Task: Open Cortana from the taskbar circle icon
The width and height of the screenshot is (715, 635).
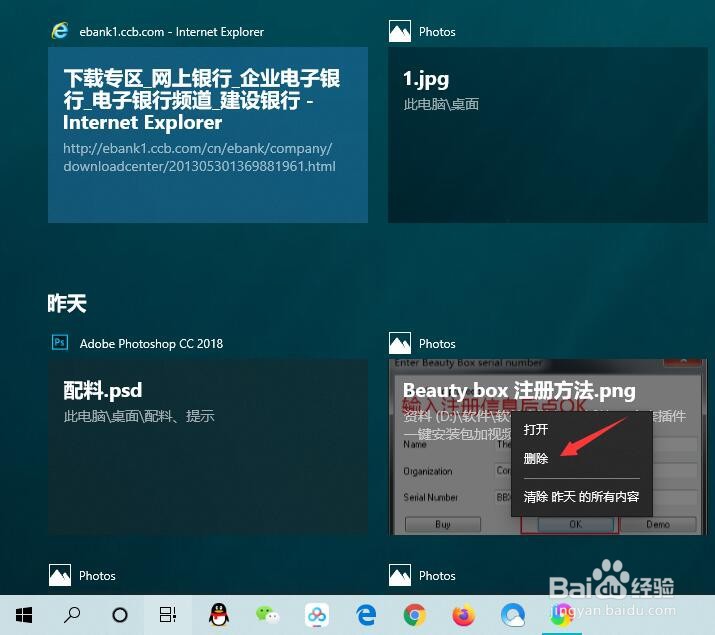Action: pyautogui.click(x=120, y=615)
